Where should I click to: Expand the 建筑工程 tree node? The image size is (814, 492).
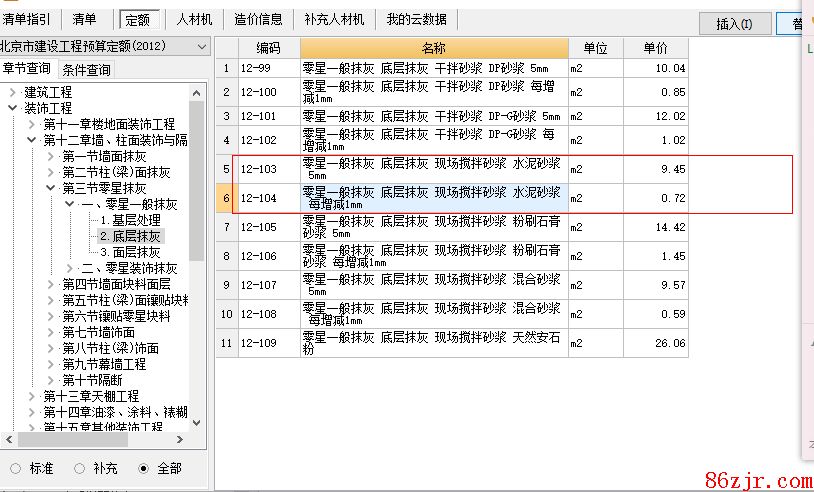click(x=13, y=92)
